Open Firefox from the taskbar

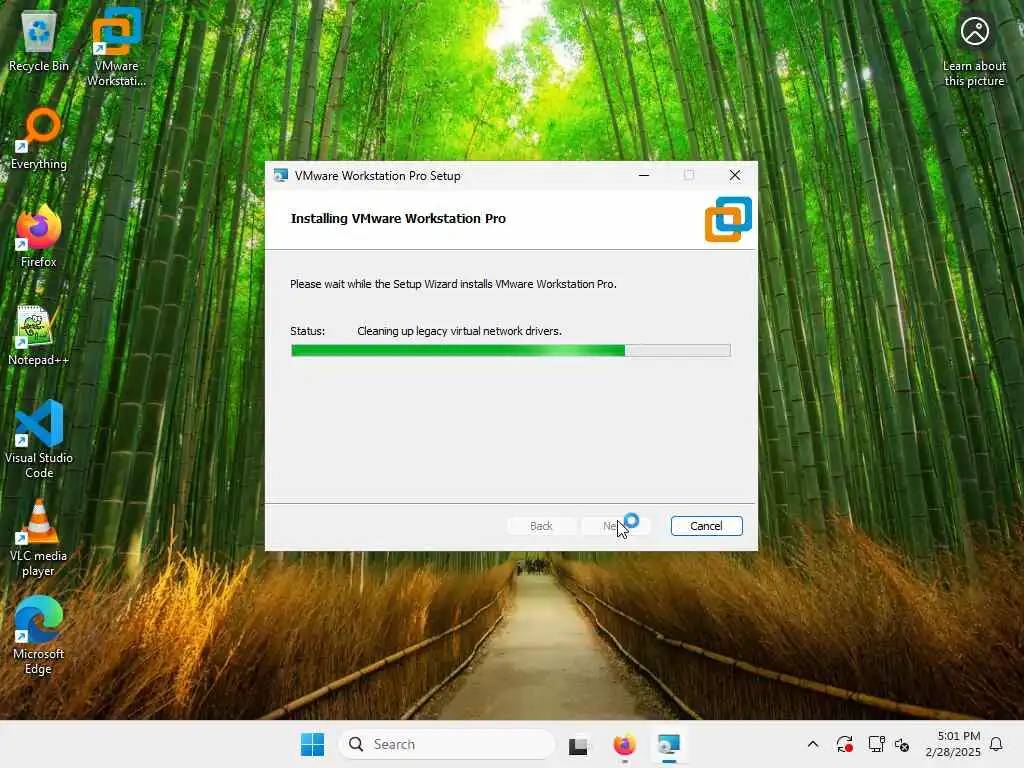click(624, 744)
